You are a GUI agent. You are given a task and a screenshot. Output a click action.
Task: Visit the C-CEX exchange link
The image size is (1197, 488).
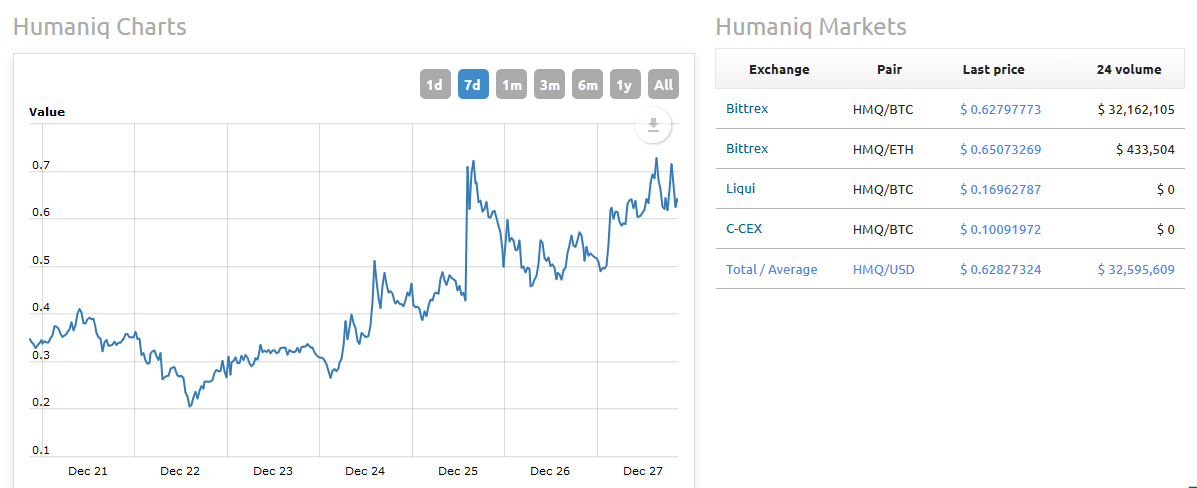click(x=744, y=229)
